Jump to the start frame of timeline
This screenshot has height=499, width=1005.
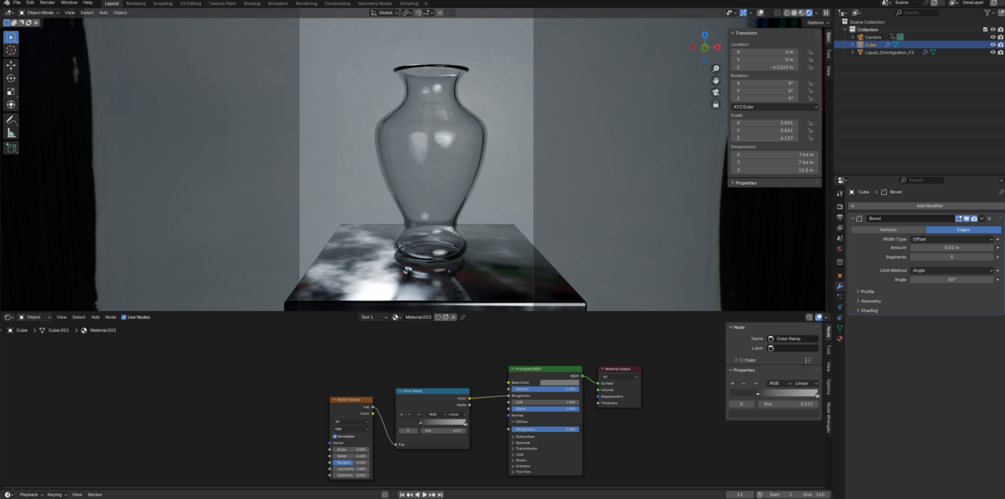403,495
